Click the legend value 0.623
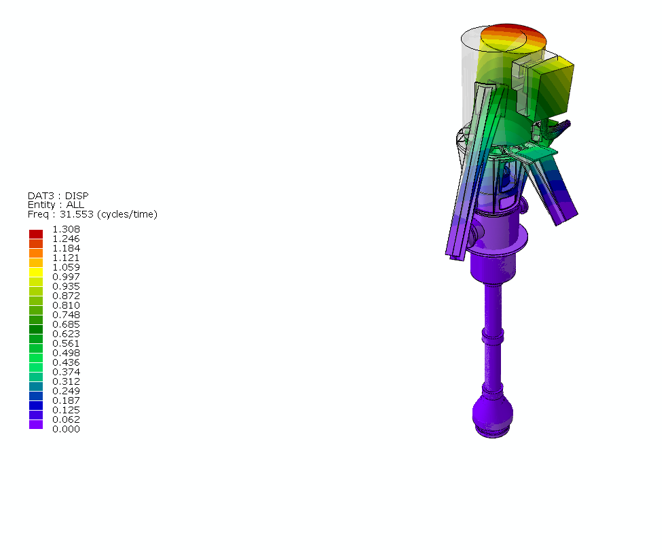 [x=66, y=334]
